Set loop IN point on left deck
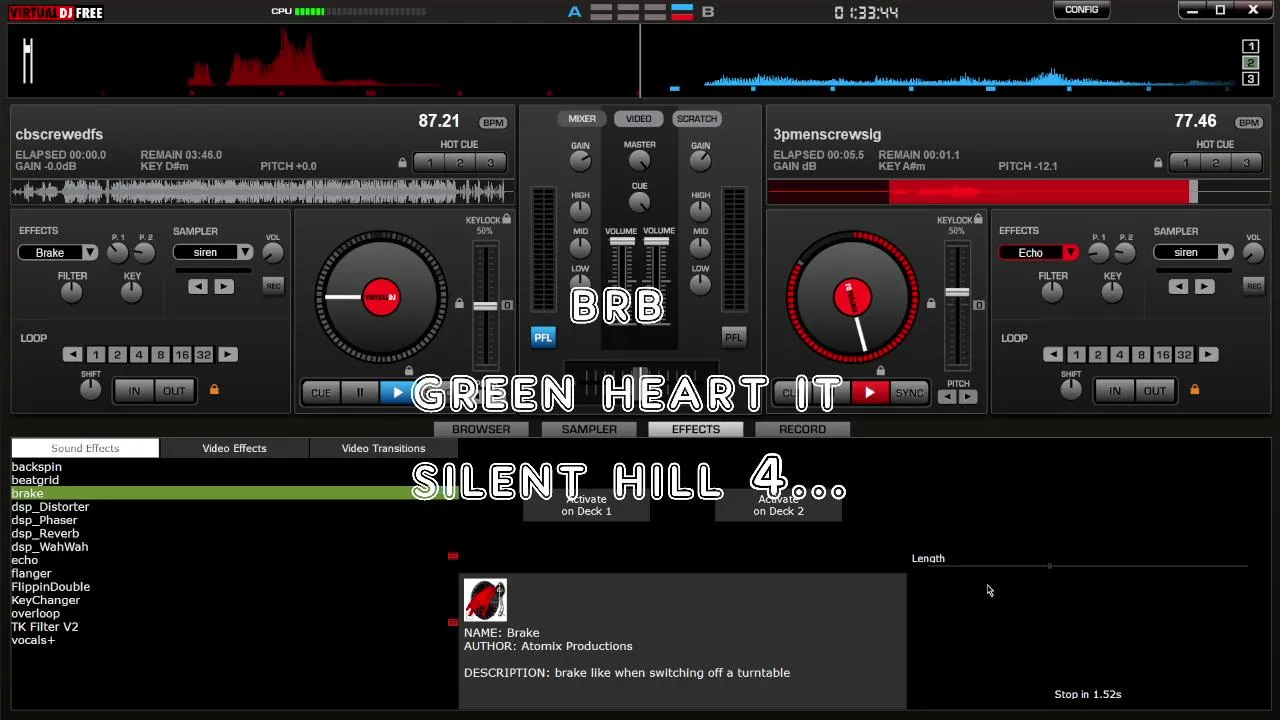Image resolution: width=1280 pixels, height=720 pixels. click(x=134, y=391)
